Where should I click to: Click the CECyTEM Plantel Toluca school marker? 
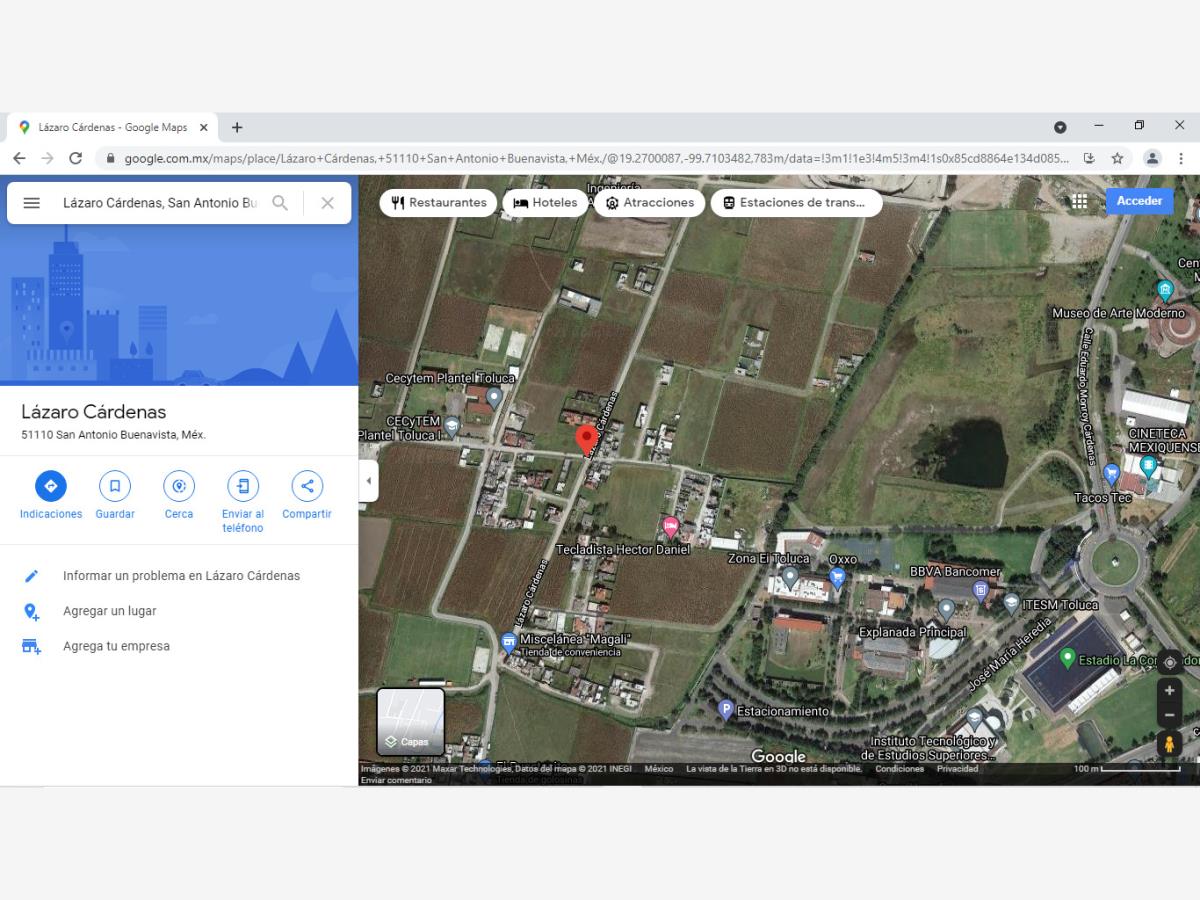451,426
